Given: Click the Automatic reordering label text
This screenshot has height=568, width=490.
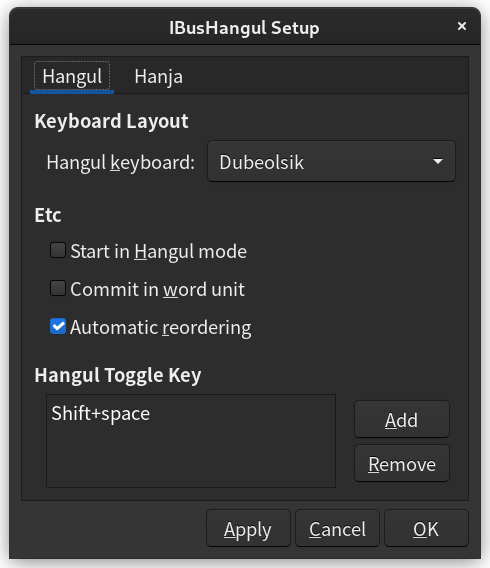Looking at the screenshot, I should coord(160,327).
